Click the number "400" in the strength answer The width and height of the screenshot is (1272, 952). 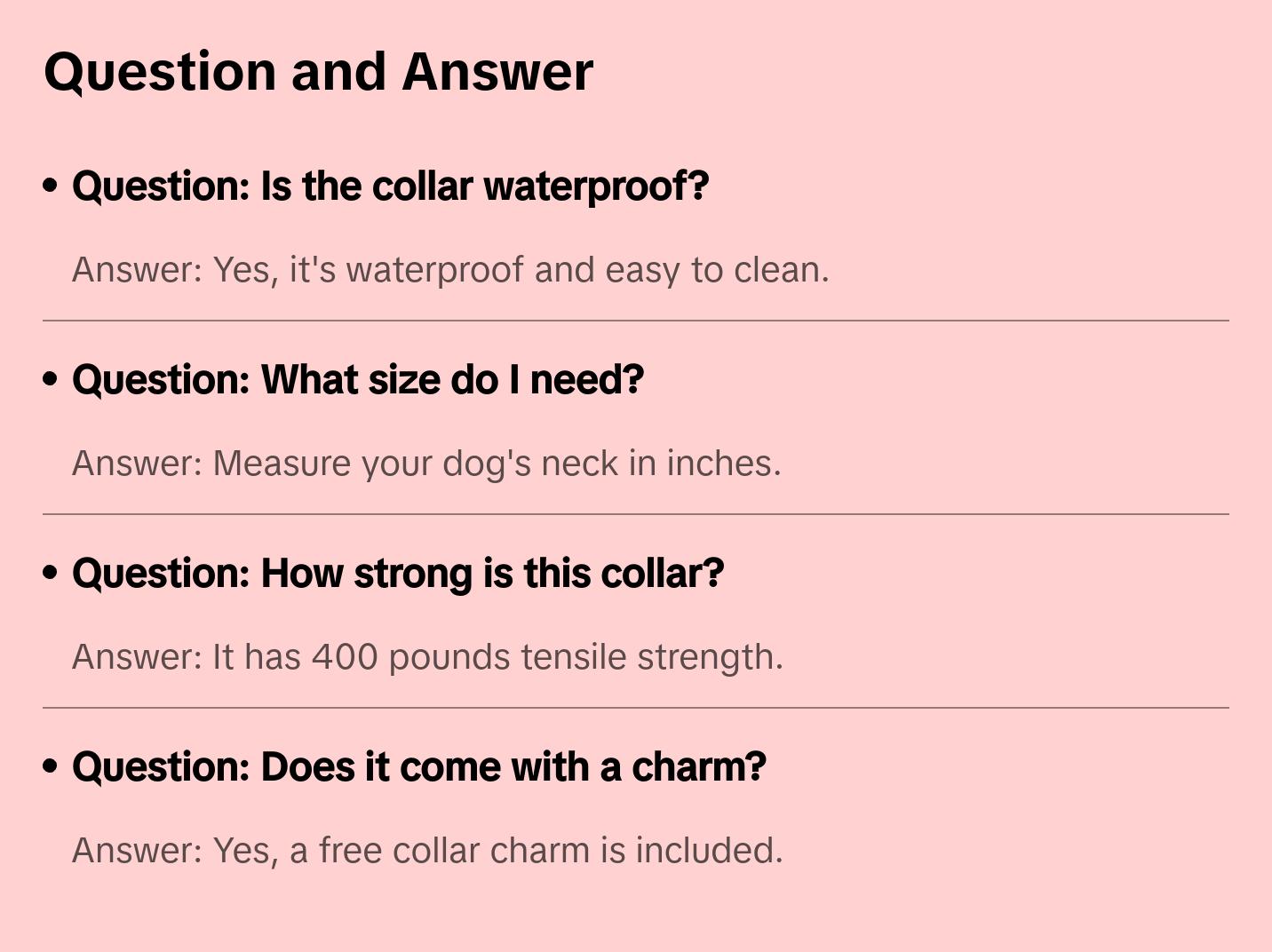[345, 657]
